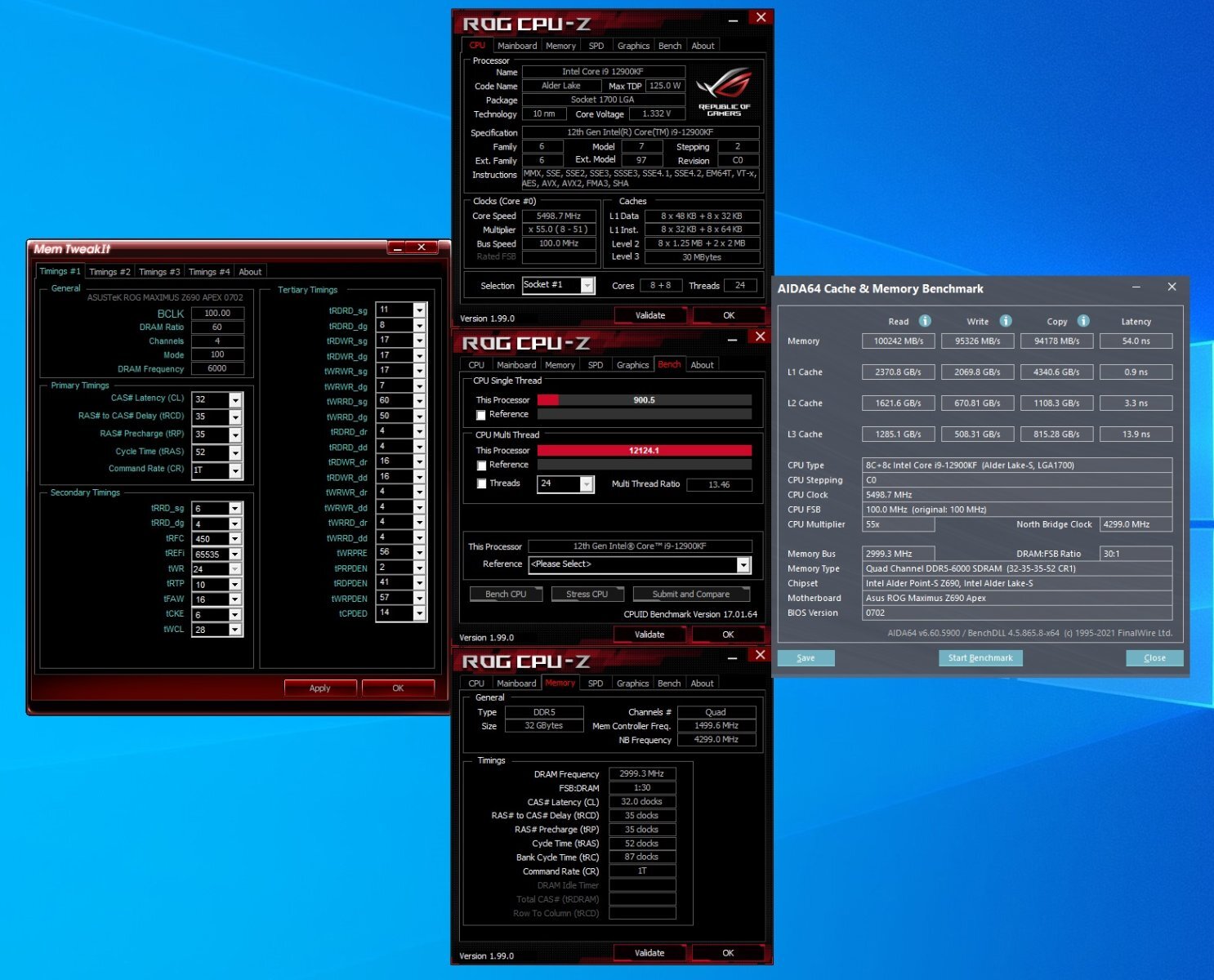Click the Core Speed 5498.7 MHz value
The image size is (1214, 980).
[x=559, y=216]
